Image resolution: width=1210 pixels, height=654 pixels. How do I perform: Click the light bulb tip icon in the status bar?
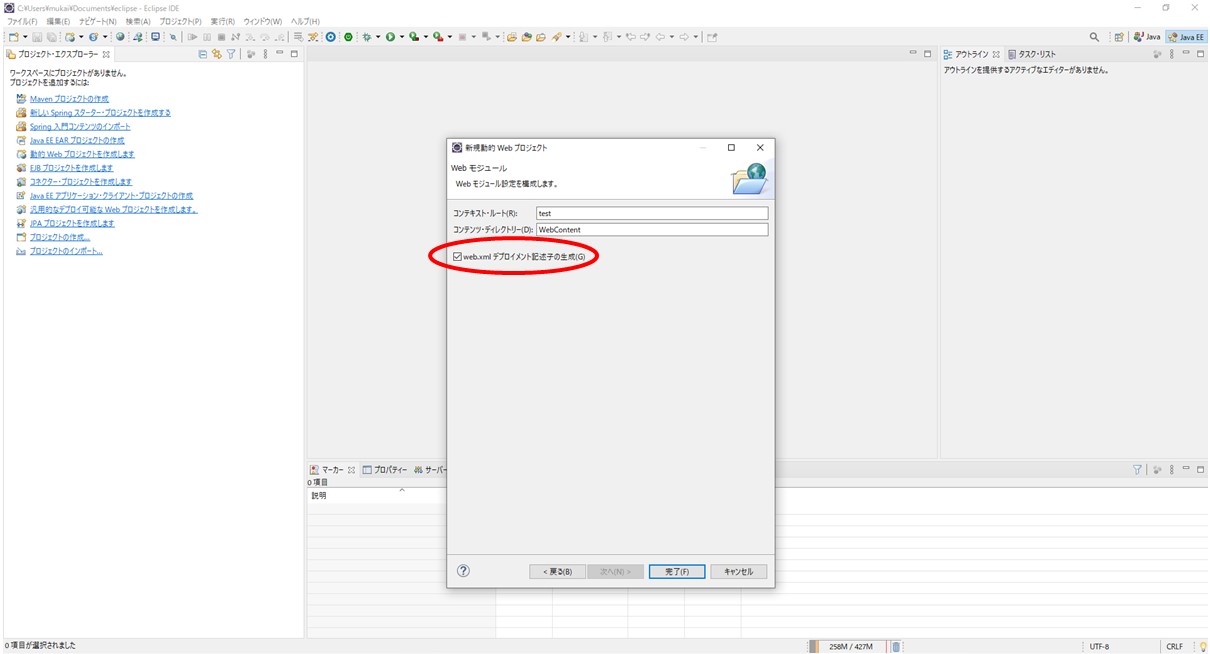(1203, 646)
